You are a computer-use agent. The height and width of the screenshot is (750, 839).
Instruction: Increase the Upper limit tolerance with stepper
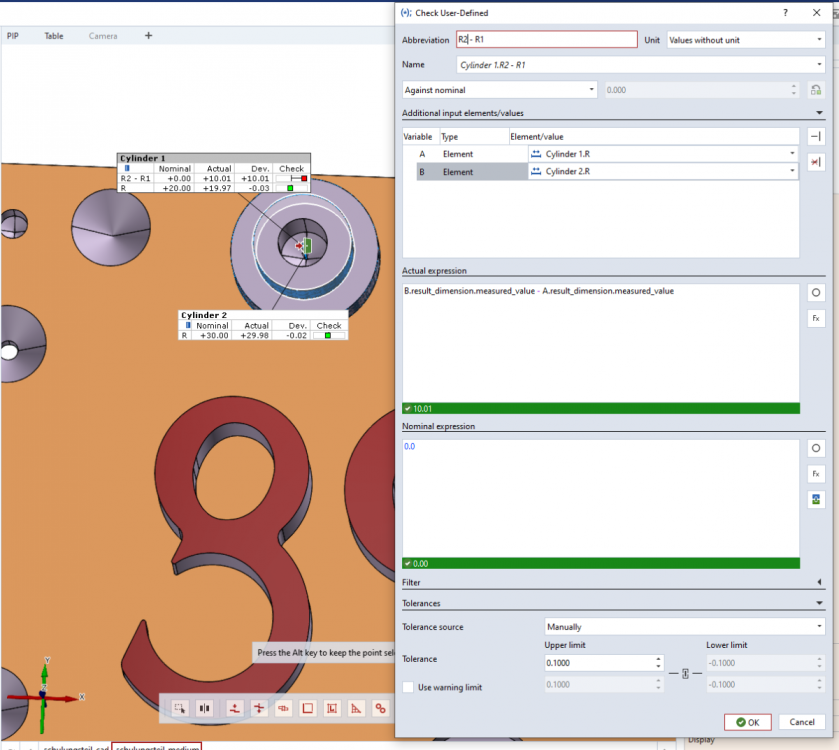tap(657, 659)
